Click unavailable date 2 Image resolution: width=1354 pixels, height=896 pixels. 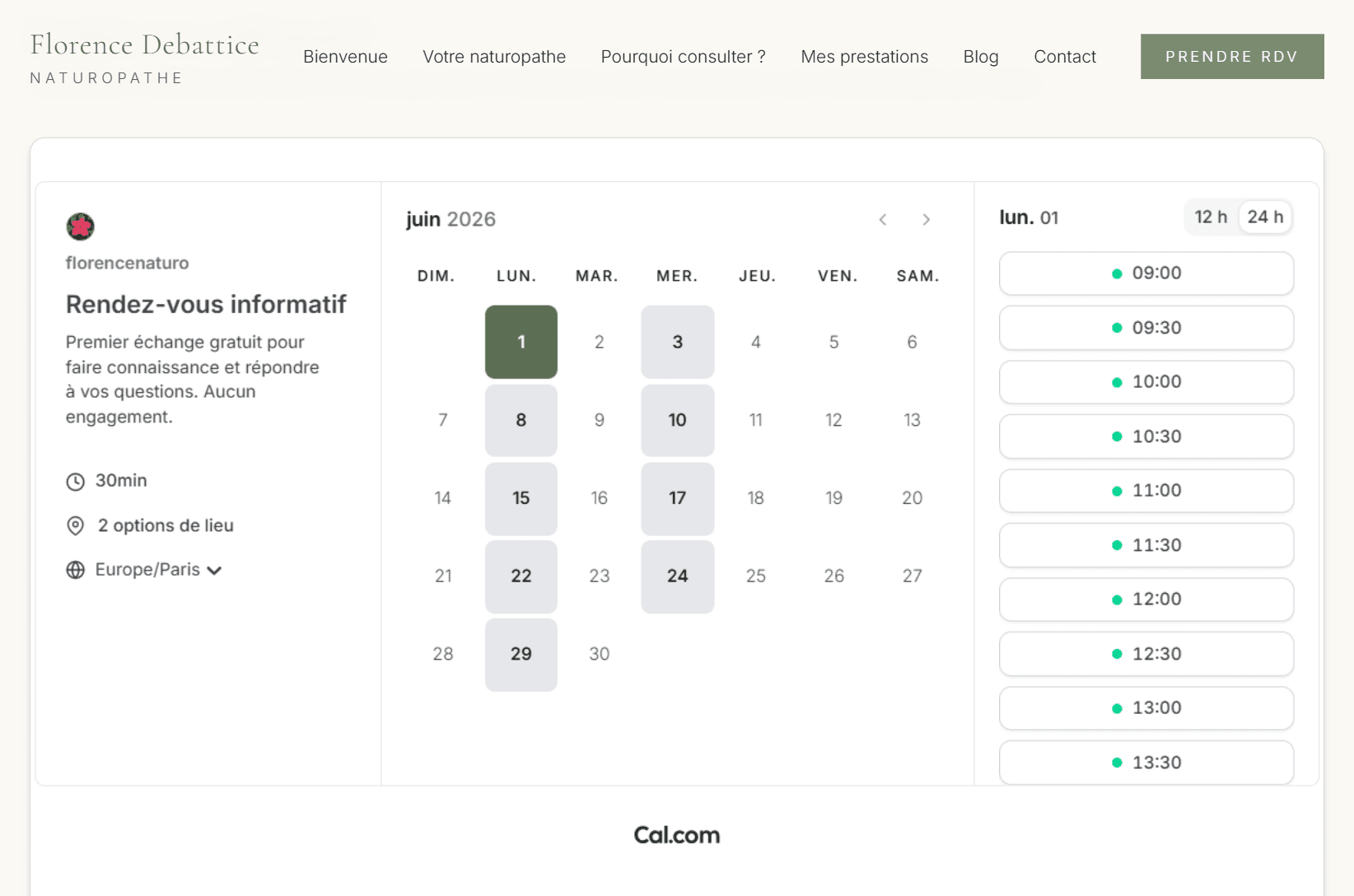pos(600,342)
